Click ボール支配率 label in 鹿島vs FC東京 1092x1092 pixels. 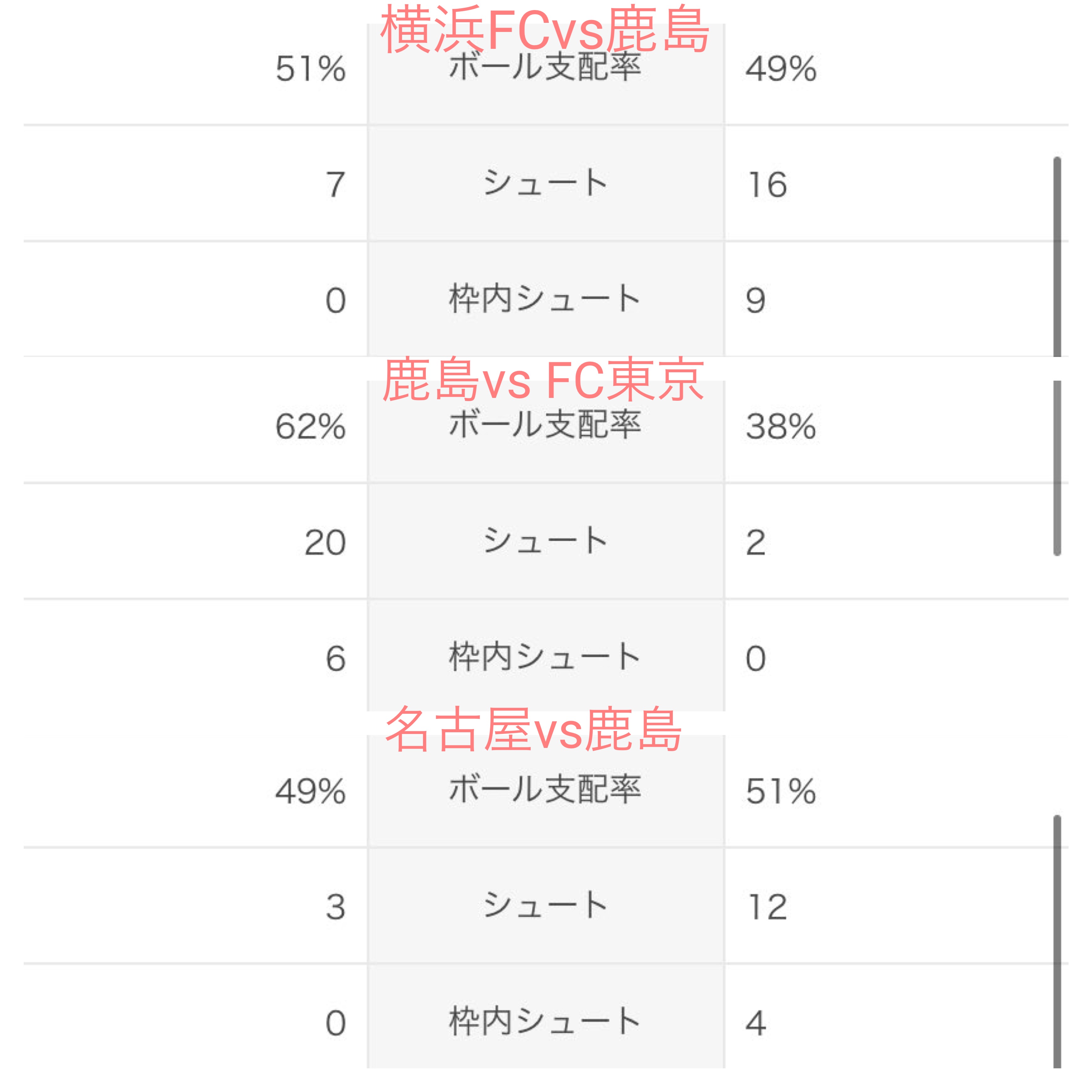545,424
